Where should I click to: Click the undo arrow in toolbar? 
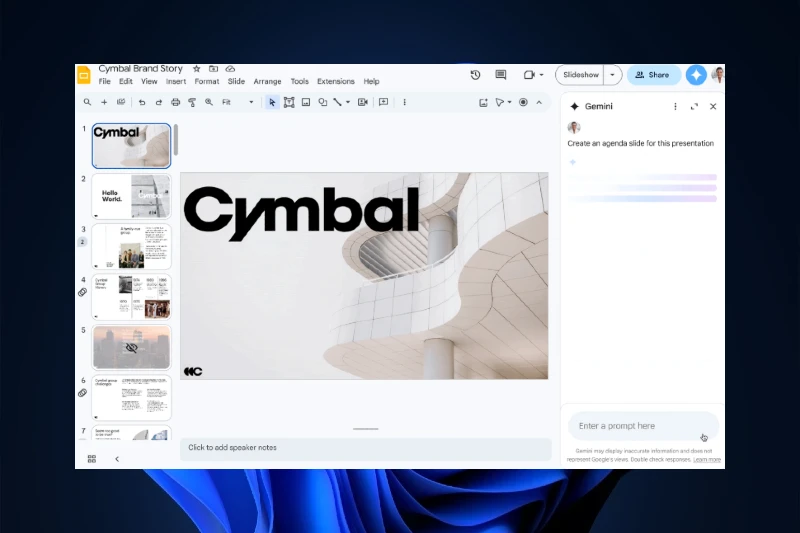142,102
